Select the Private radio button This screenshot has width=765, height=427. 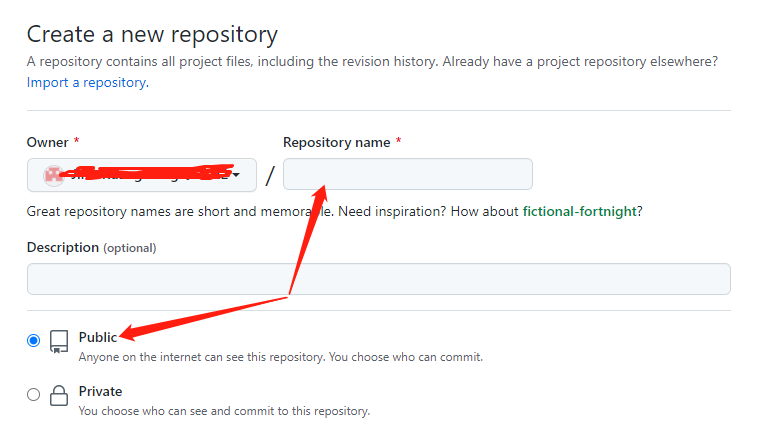(x=34, y=394)
